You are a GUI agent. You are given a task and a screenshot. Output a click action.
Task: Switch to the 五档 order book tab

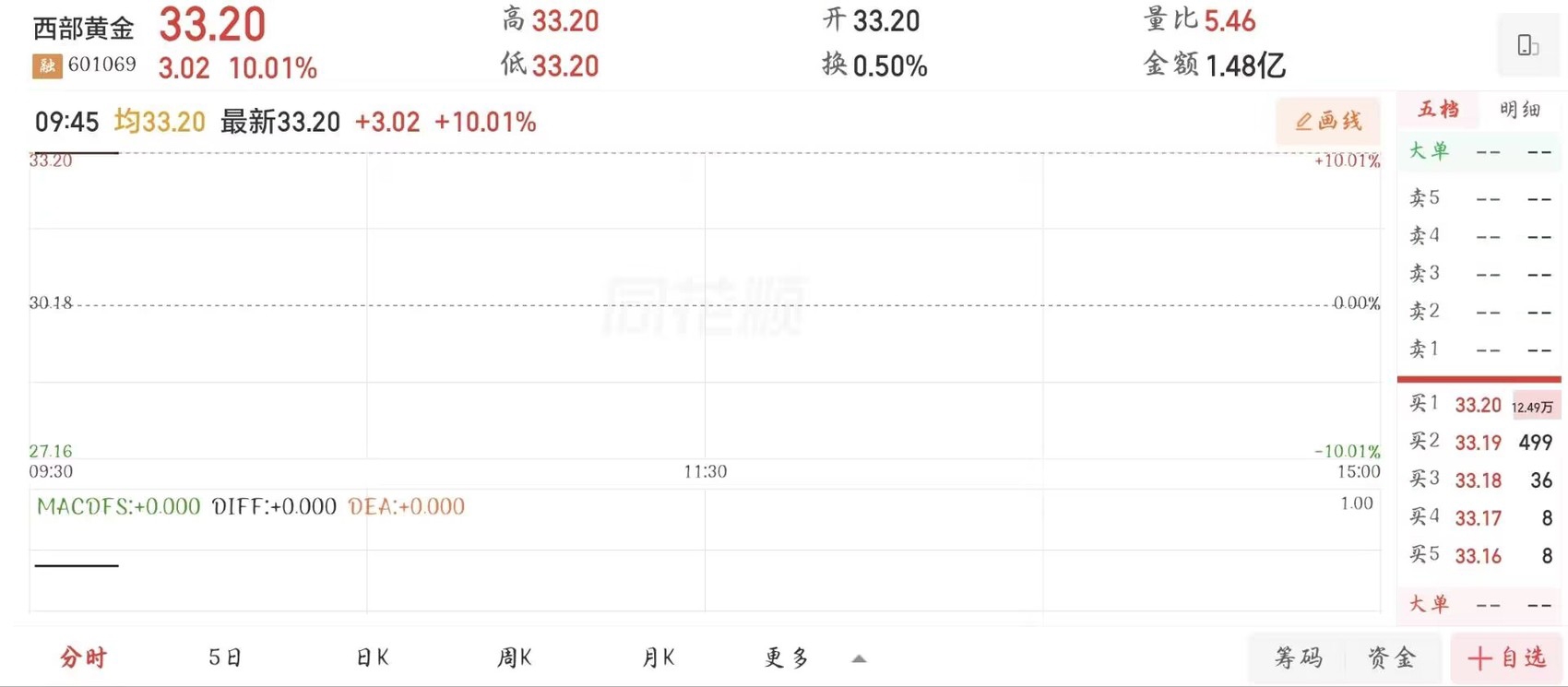(x=1438, y=110)
